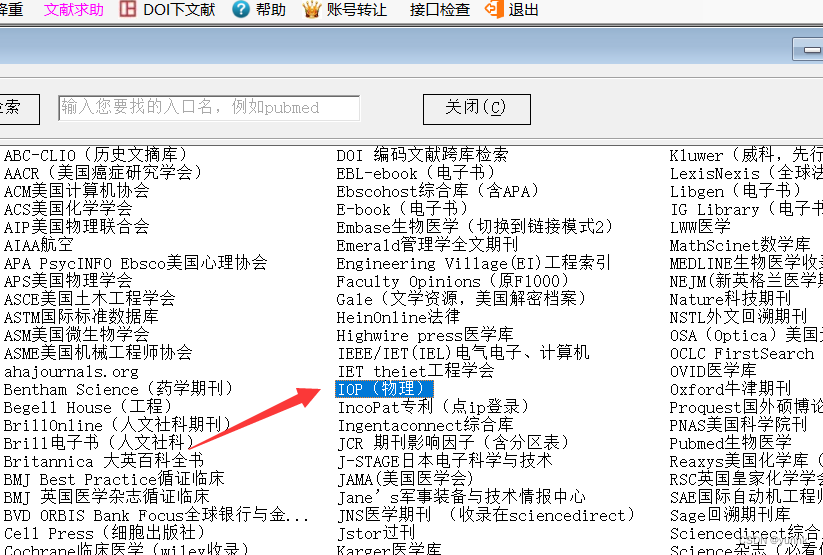Open 接口检查 in the toolbar
Viewport: 823px width, 555px height.
[x=440, y=9]
